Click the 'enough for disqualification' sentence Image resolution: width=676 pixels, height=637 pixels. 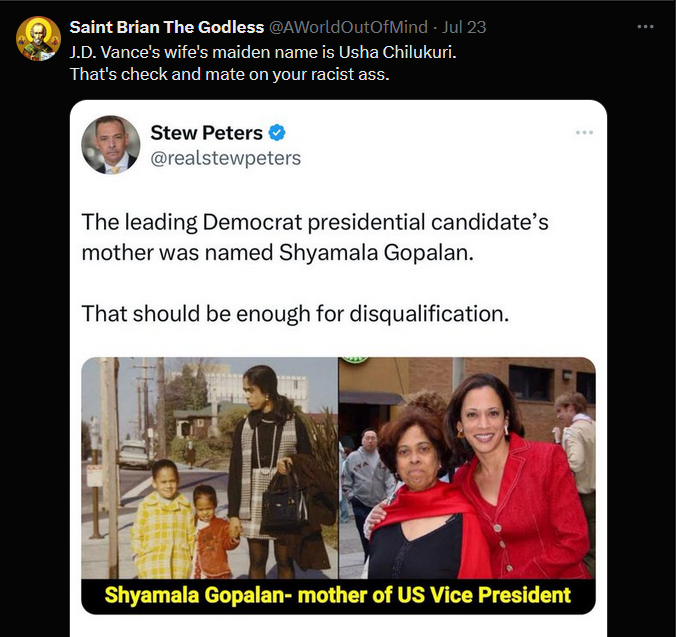coord(295,313)
